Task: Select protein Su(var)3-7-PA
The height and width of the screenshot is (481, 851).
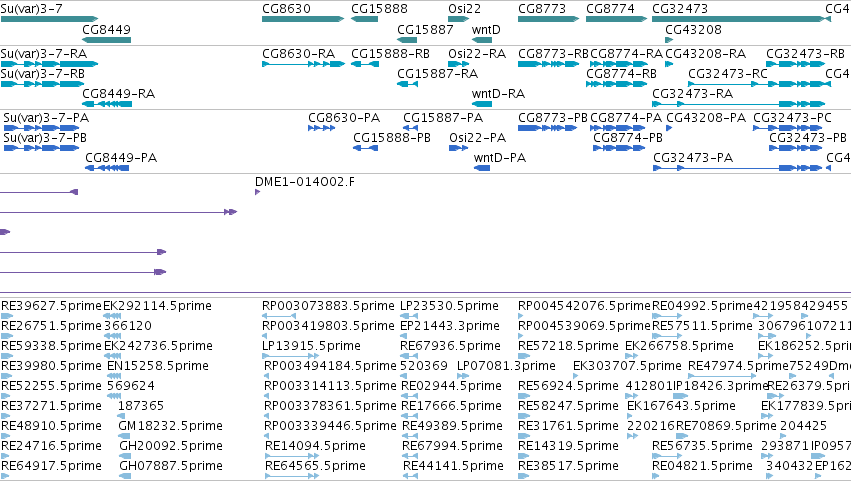Action: tap(46, 118)
